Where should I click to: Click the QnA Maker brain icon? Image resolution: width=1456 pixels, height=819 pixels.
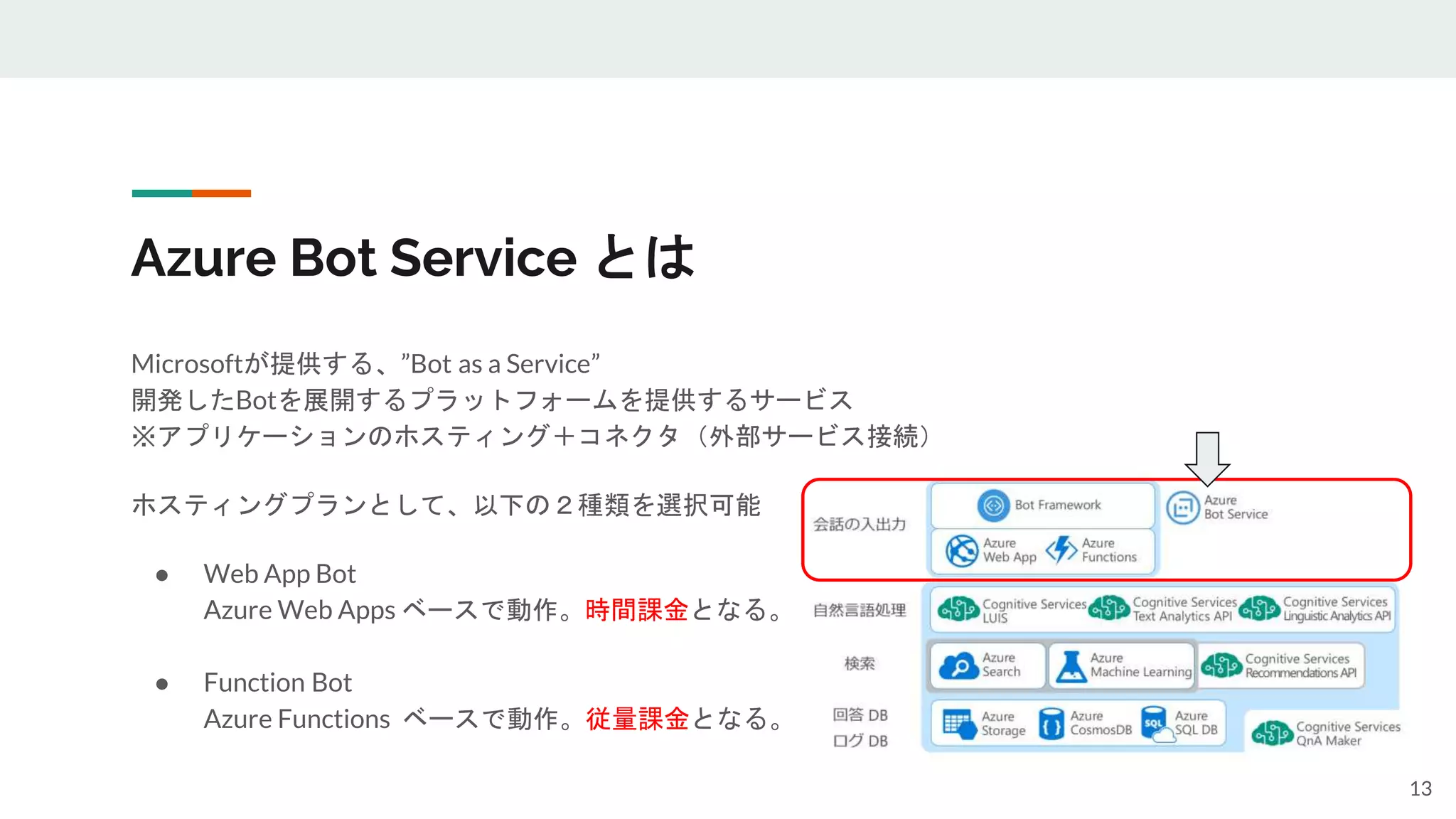(1272, 733)
